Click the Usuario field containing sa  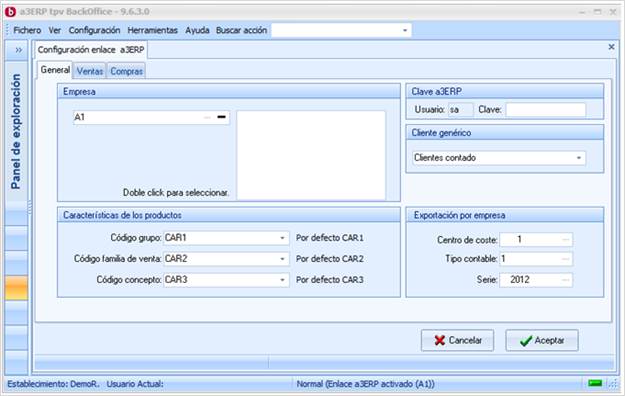(461, 110)
